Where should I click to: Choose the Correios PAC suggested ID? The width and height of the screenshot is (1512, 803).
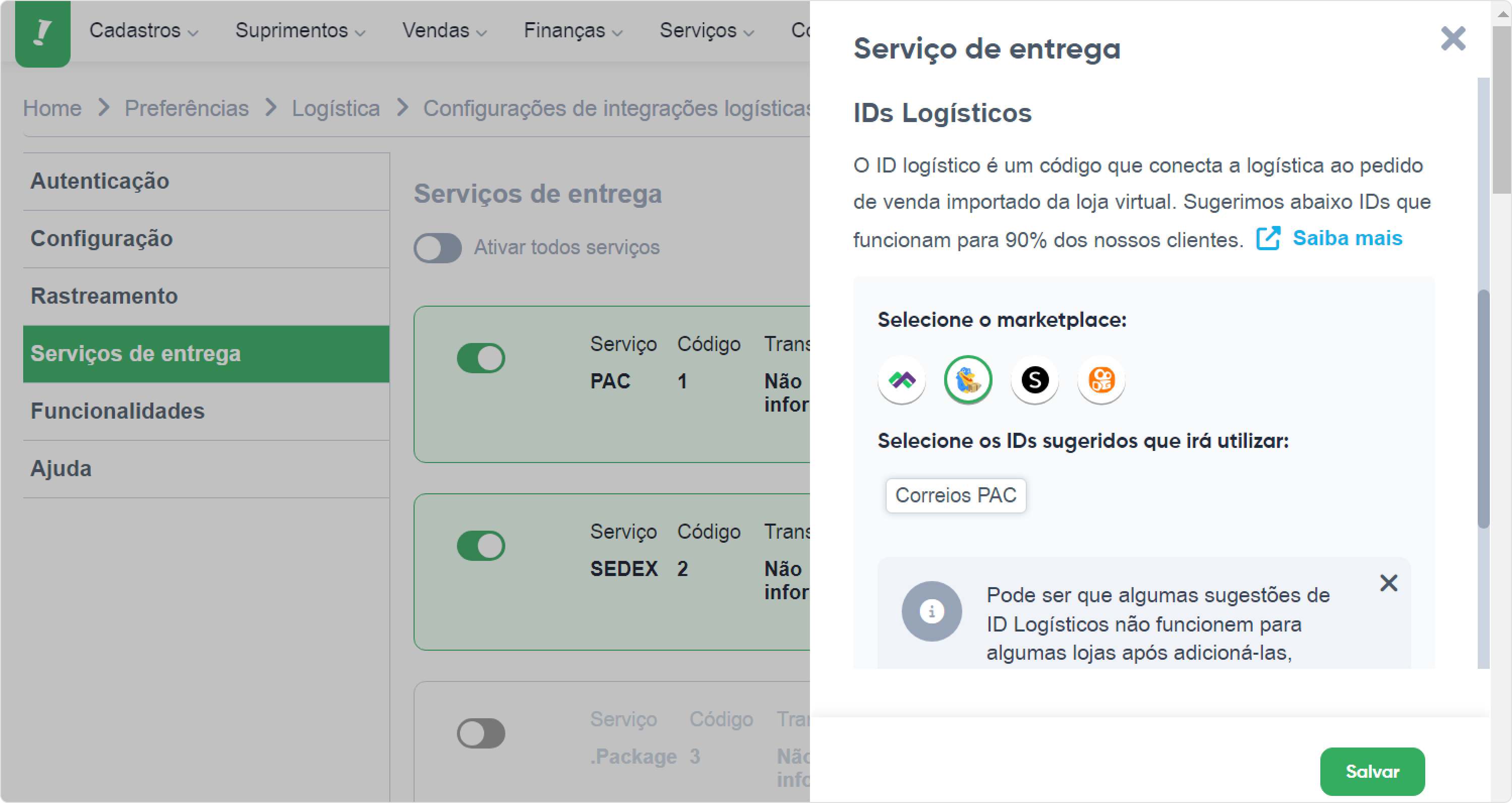tap(956, 495)
